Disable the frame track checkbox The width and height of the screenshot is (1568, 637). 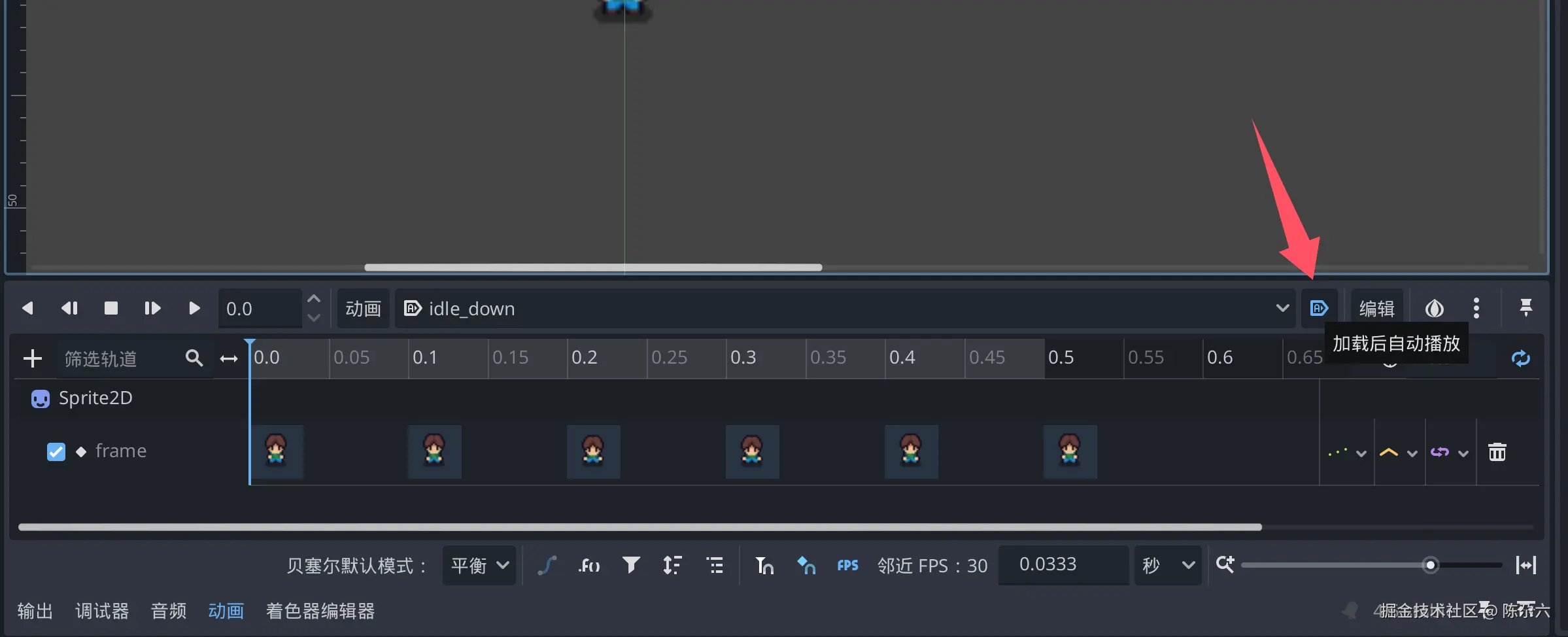56,452
